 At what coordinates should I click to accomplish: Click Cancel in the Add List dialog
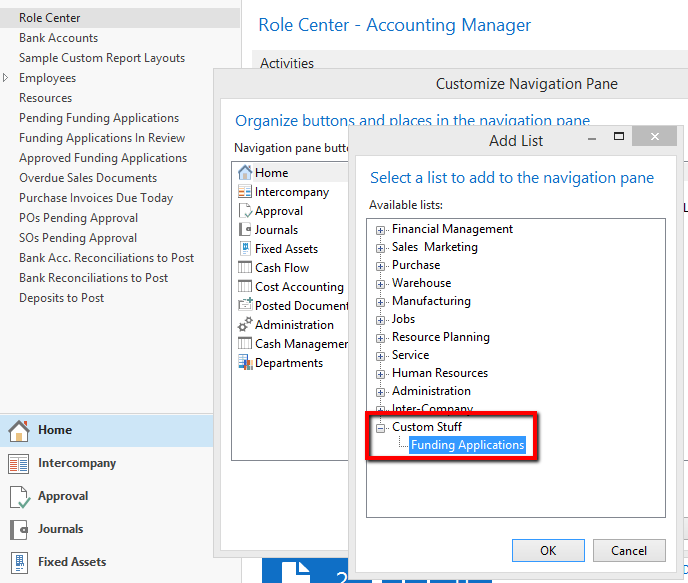point(629,551)
